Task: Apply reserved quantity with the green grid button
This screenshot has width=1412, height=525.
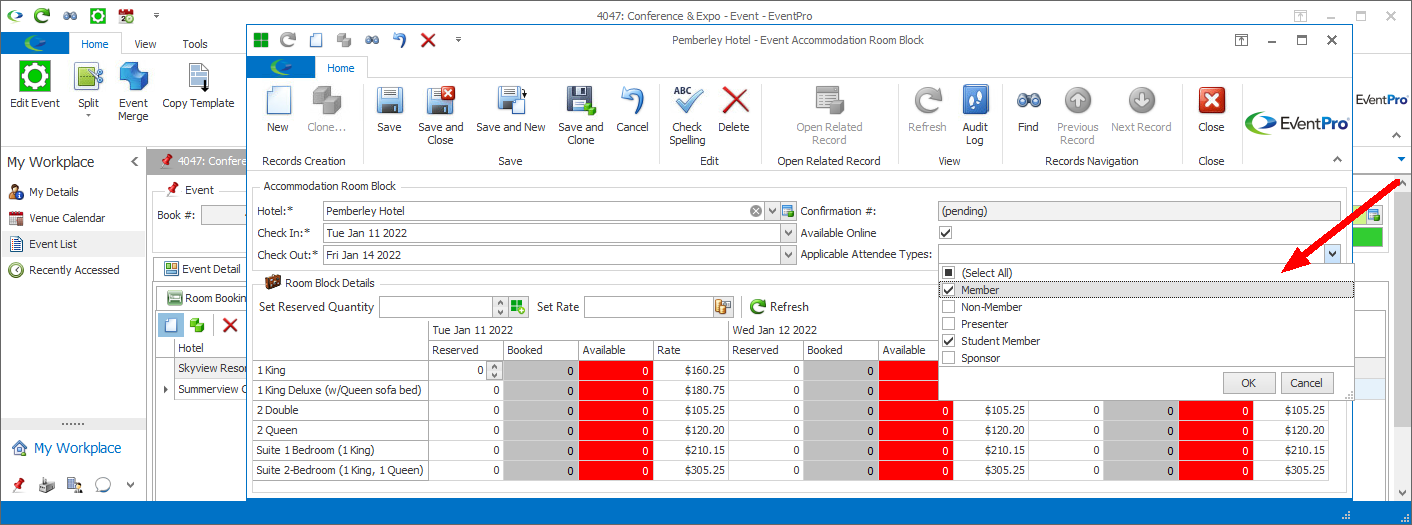Action: click(518, 307)
